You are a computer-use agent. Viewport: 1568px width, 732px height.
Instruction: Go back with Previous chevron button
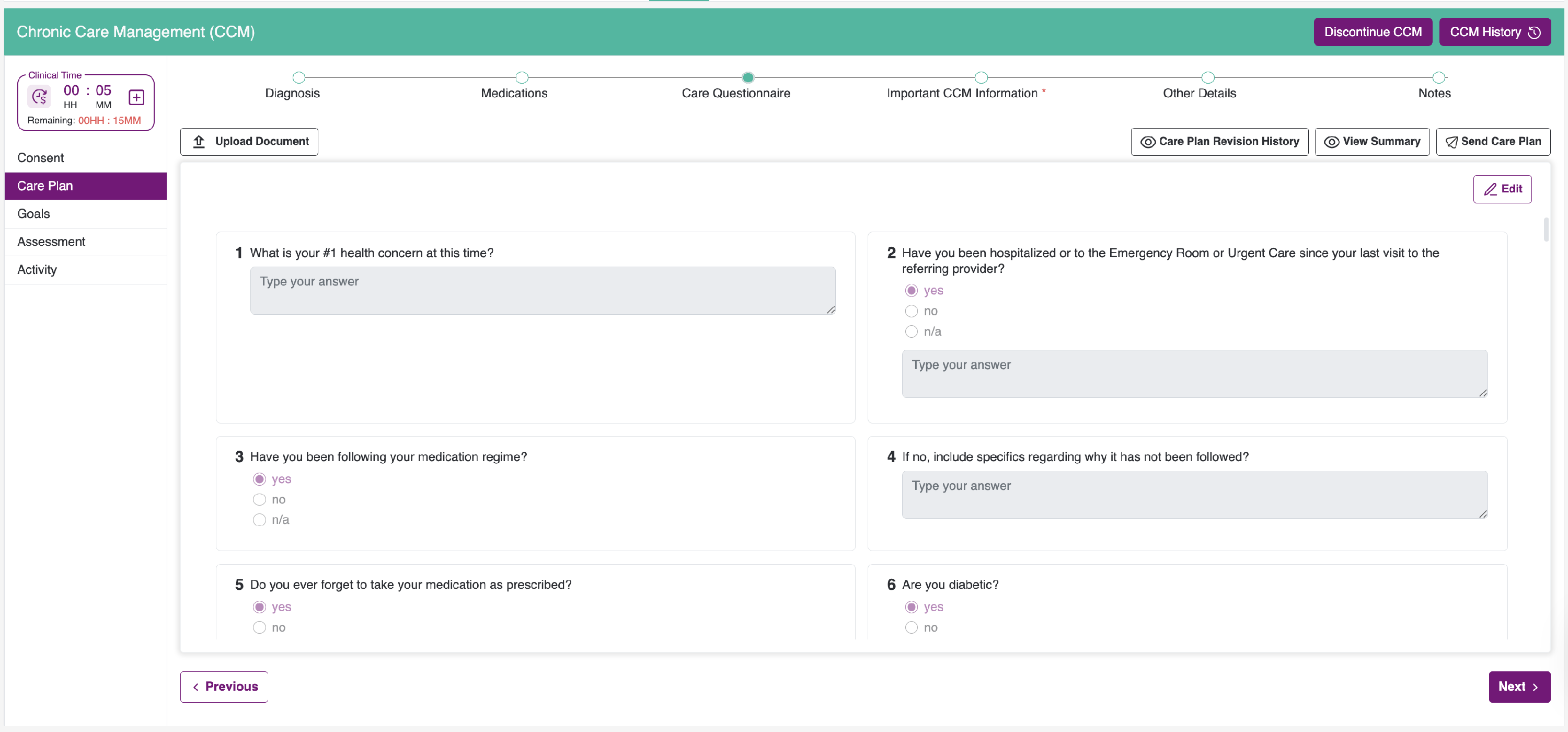(x=224, y=687)
